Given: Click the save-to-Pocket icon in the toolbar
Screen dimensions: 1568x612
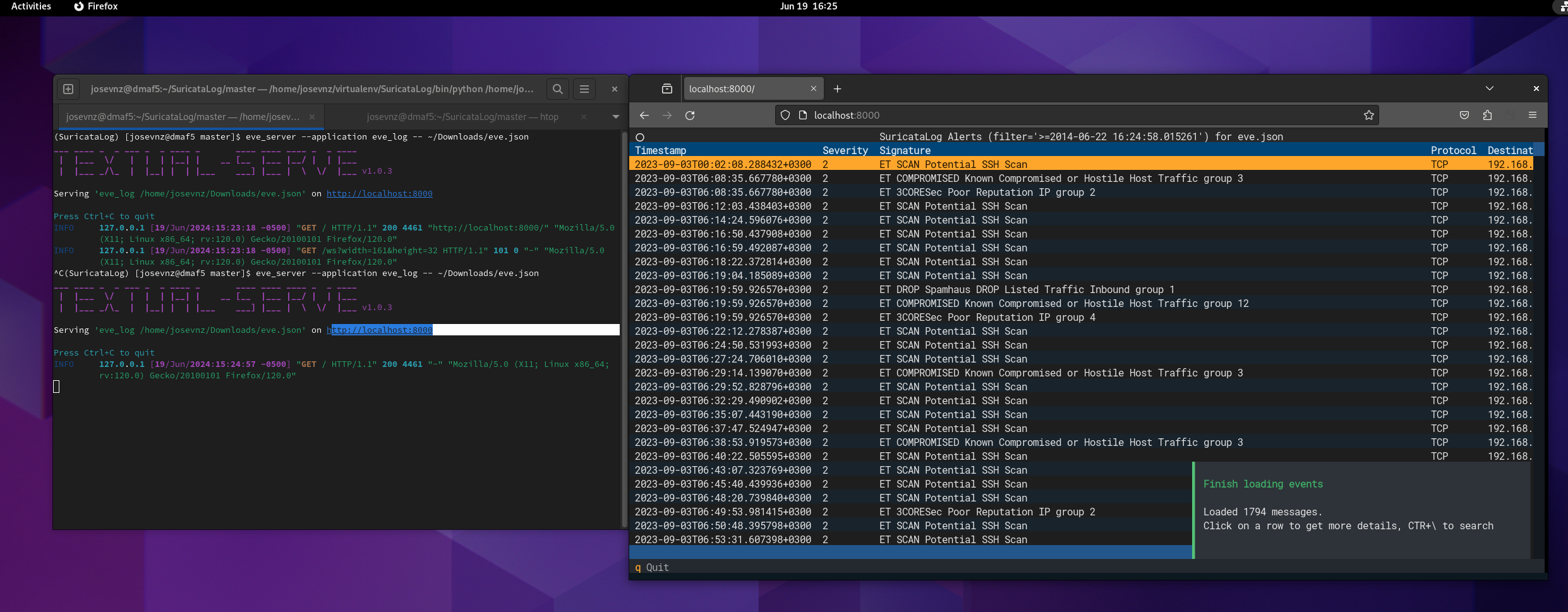Looking at the screenshot, I should [x=1464, y=115].
